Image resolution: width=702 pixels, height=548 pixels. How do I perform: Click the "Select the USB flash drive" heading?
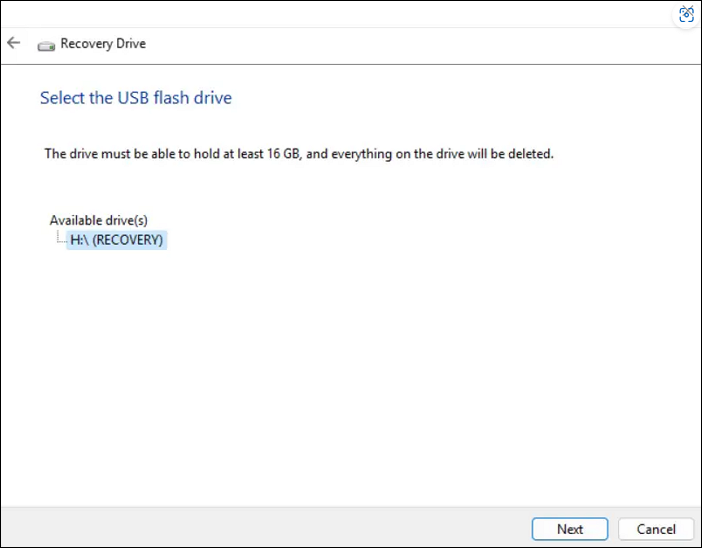click(x=136, y=98)
